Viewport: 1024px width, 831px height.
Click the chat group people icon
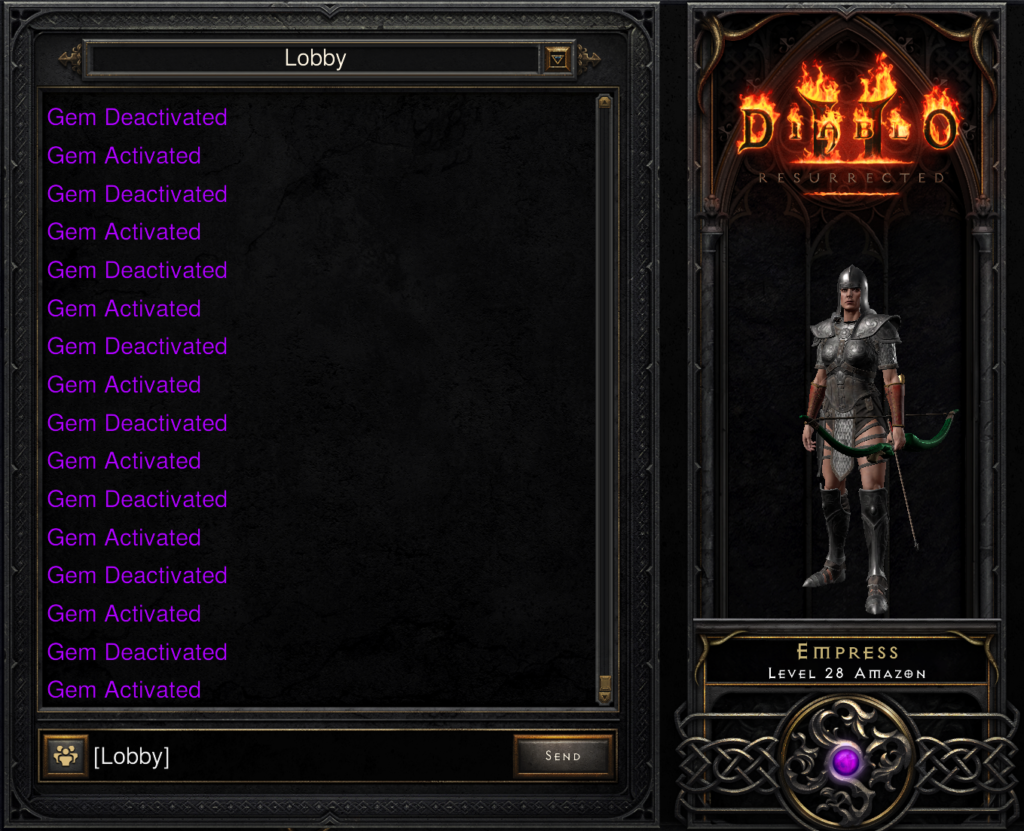click(x=65, y=756)
